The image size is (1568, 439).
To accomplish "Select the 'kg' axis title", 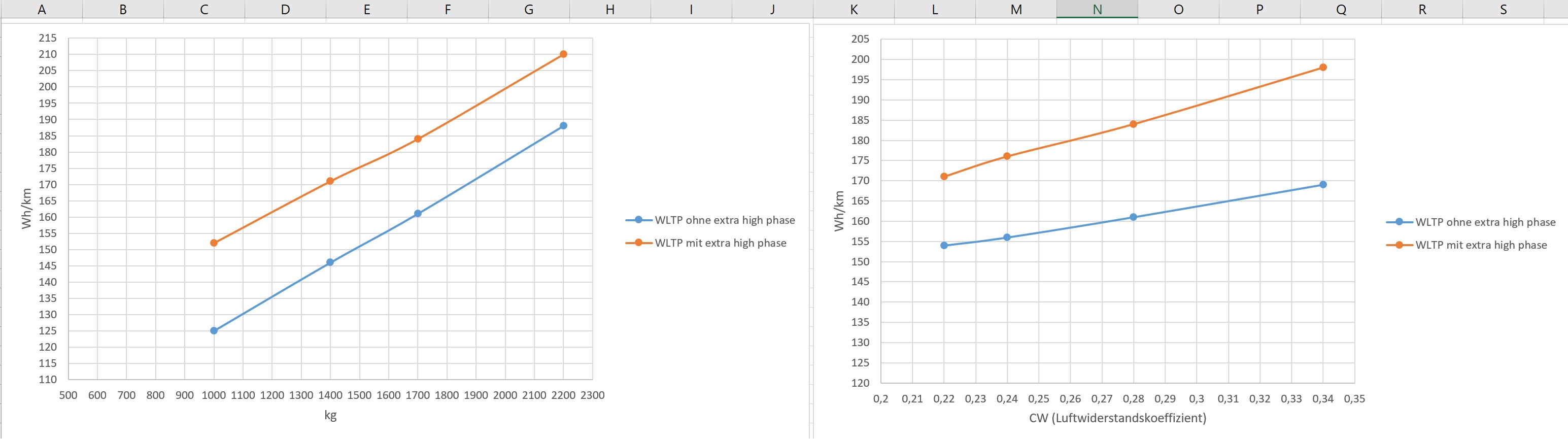I will point(330,415).
